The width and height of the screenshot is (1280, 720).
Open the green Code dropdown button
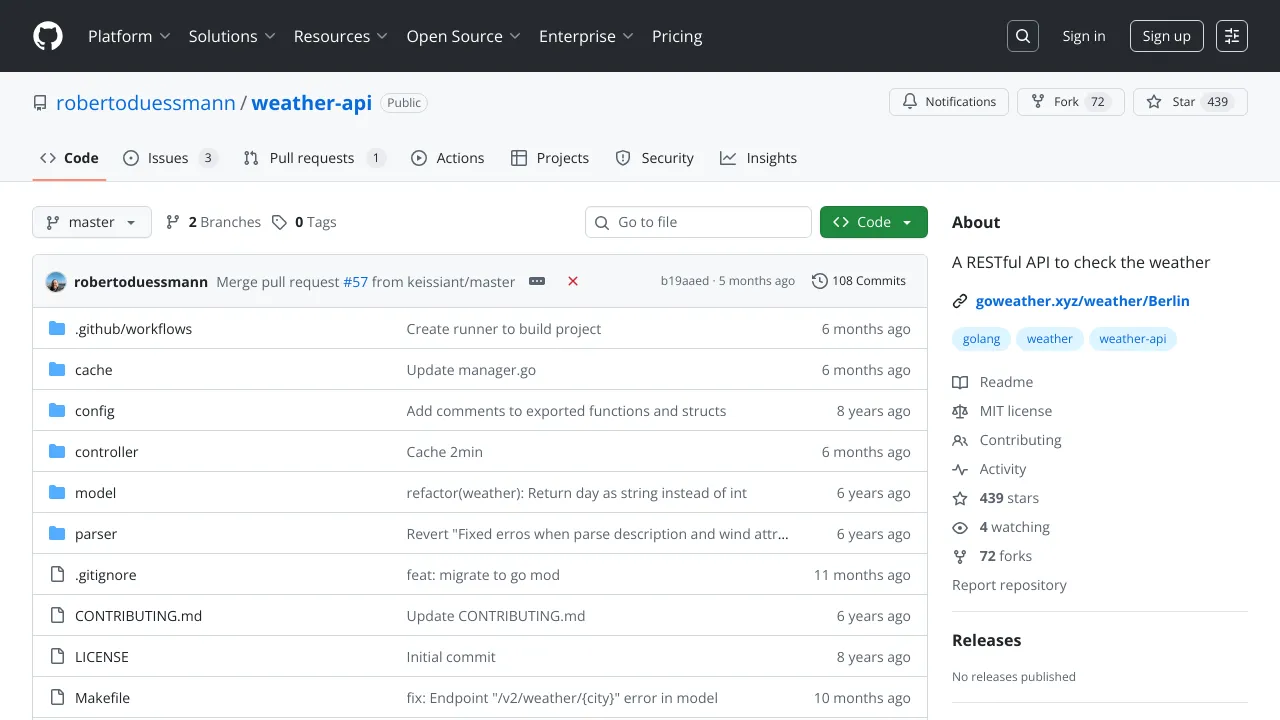point(874,222)
